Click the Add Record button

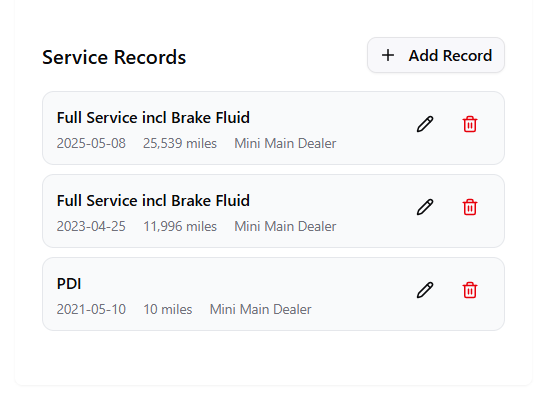[436, 55]
